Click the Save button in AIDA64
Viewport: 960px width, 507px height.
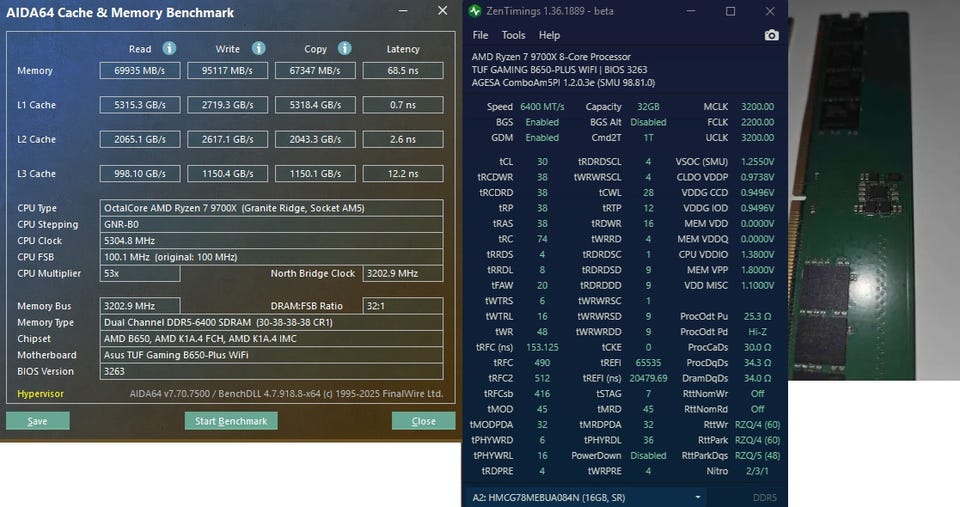37,421
